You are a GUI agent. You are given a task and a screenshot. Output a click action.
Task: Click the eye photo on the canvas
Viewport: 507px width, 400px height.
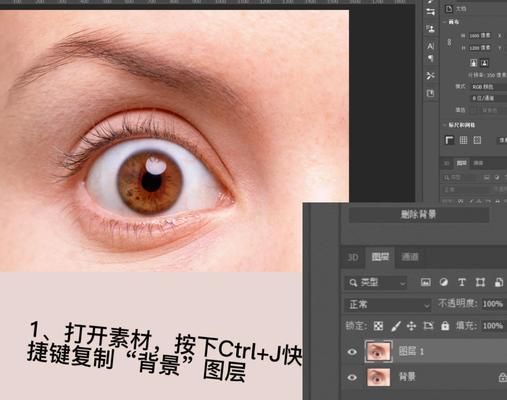click(x=174, y=141)
